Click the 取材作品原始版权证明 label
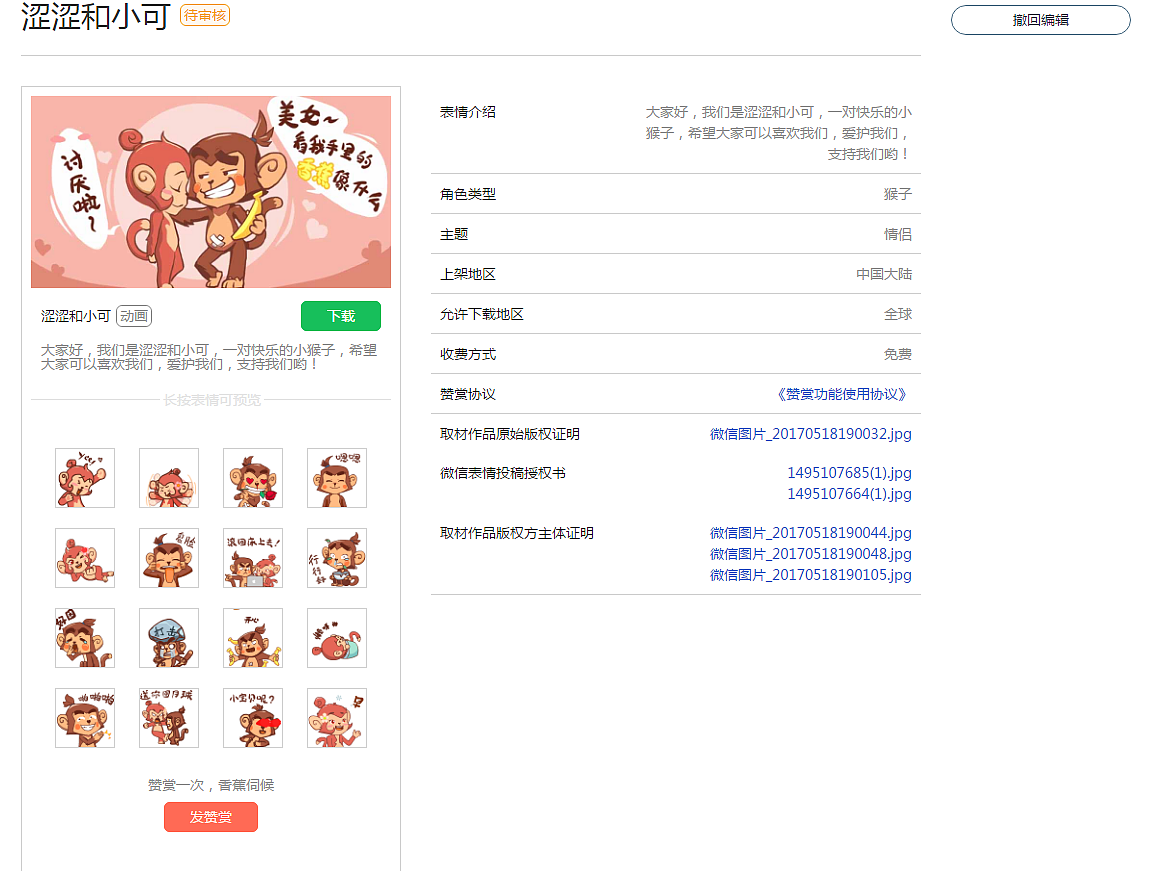The image size is (1175, 871). (x=510, y=434)
